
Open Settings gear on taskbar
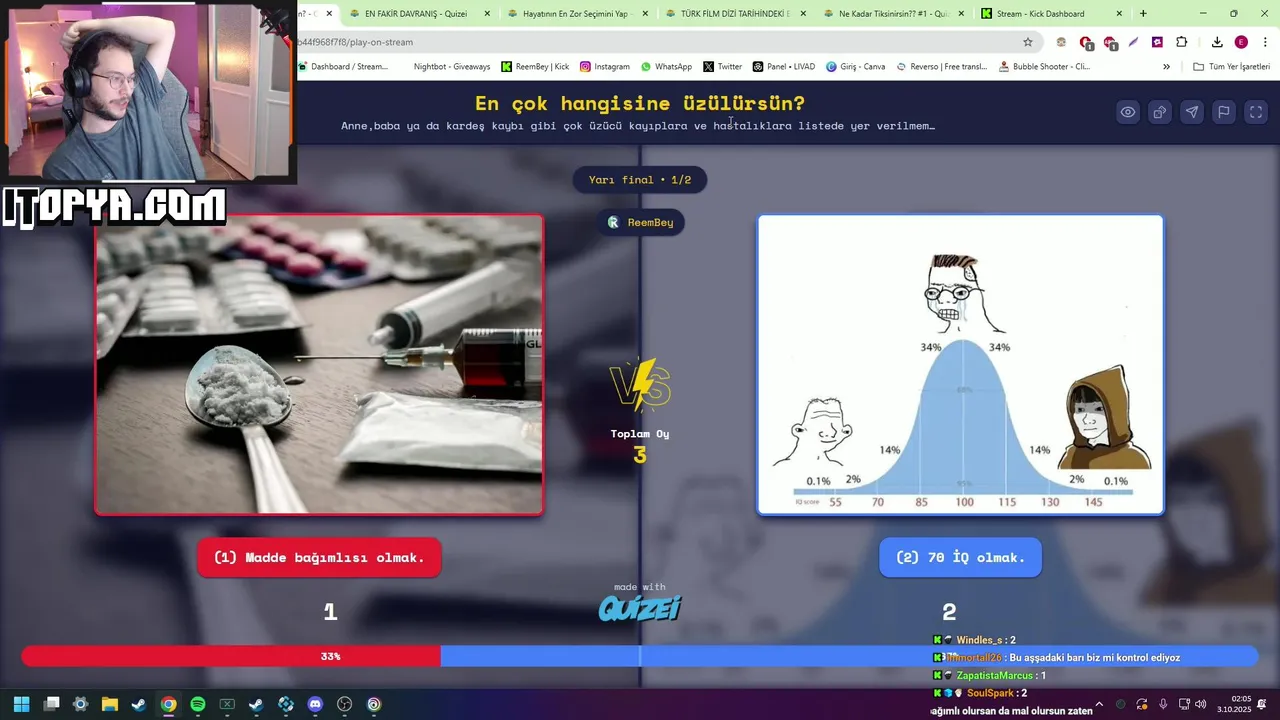pyautogui.click(x=81, y=704)
